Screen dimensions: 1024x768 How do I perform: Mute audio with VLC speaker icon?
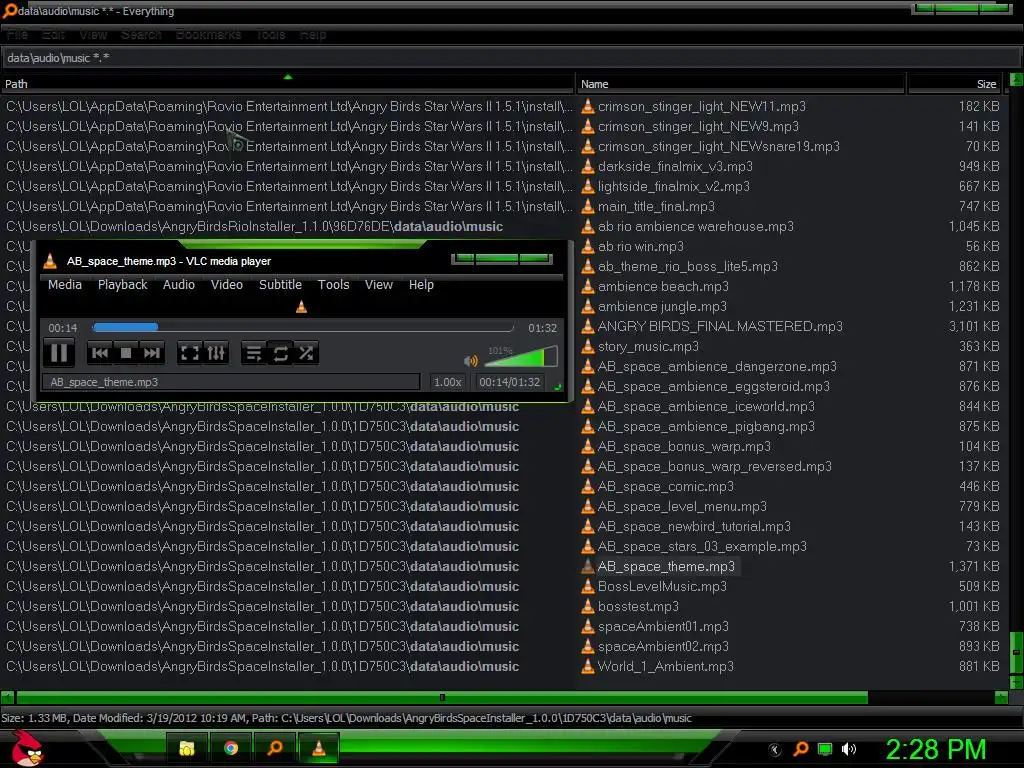click(470, 360)
